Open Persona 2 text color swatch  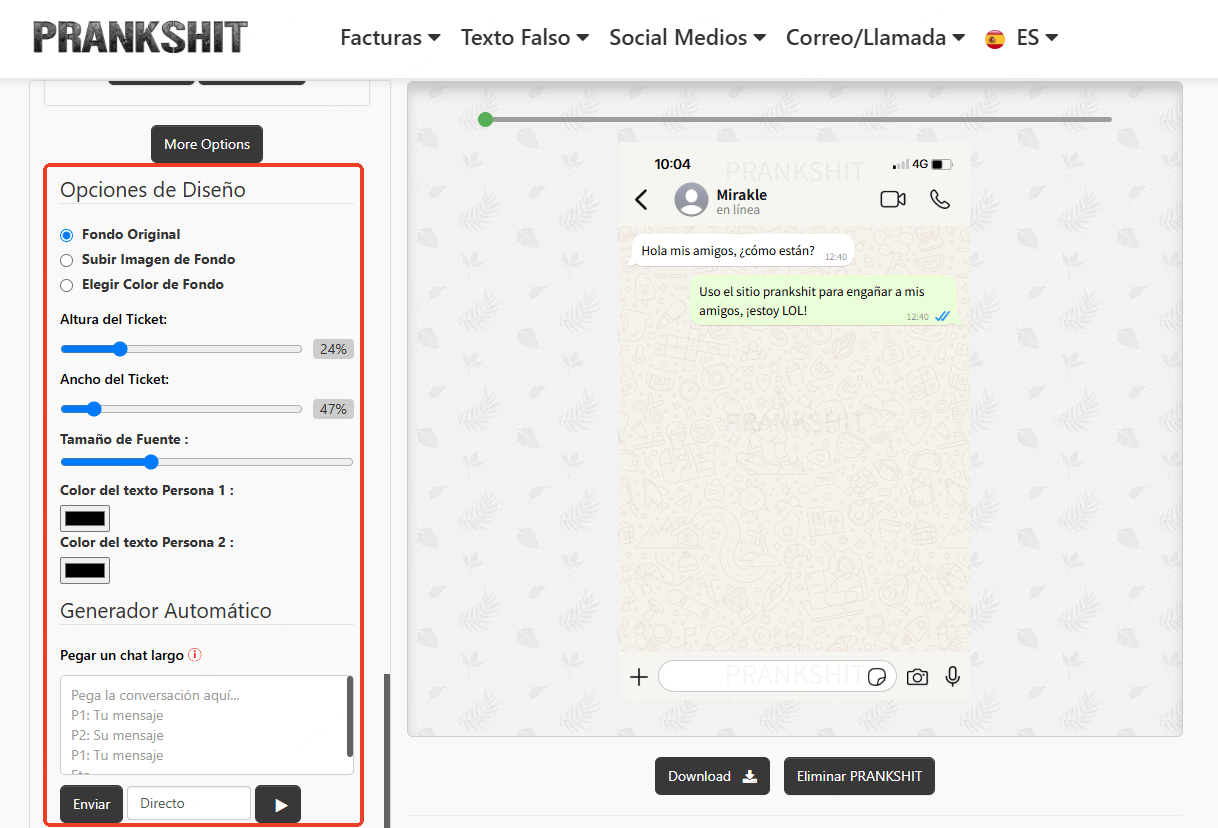[85, 570]
